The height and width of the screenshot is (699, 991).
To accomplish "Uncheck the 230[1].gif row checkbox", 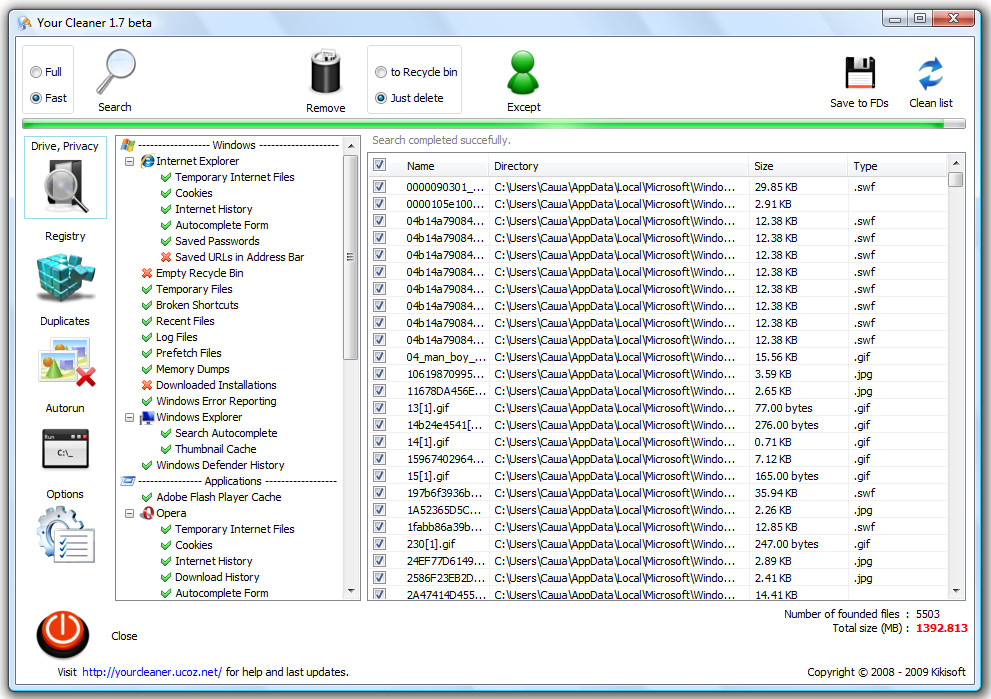I will (x=379, y=544).
